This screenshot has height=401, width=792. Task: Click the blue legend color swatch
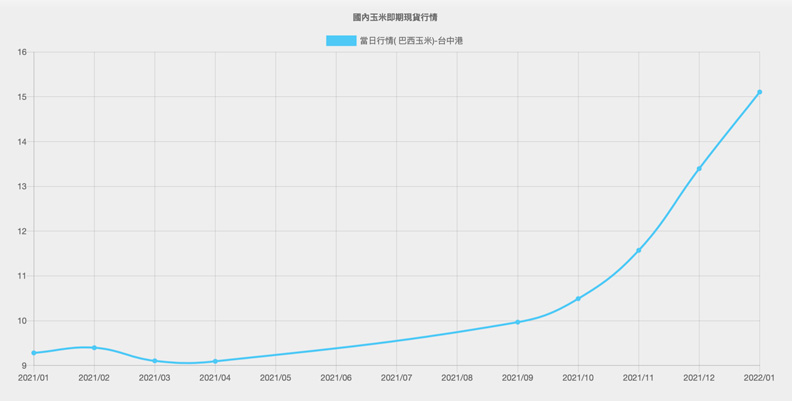pos(341,41)
